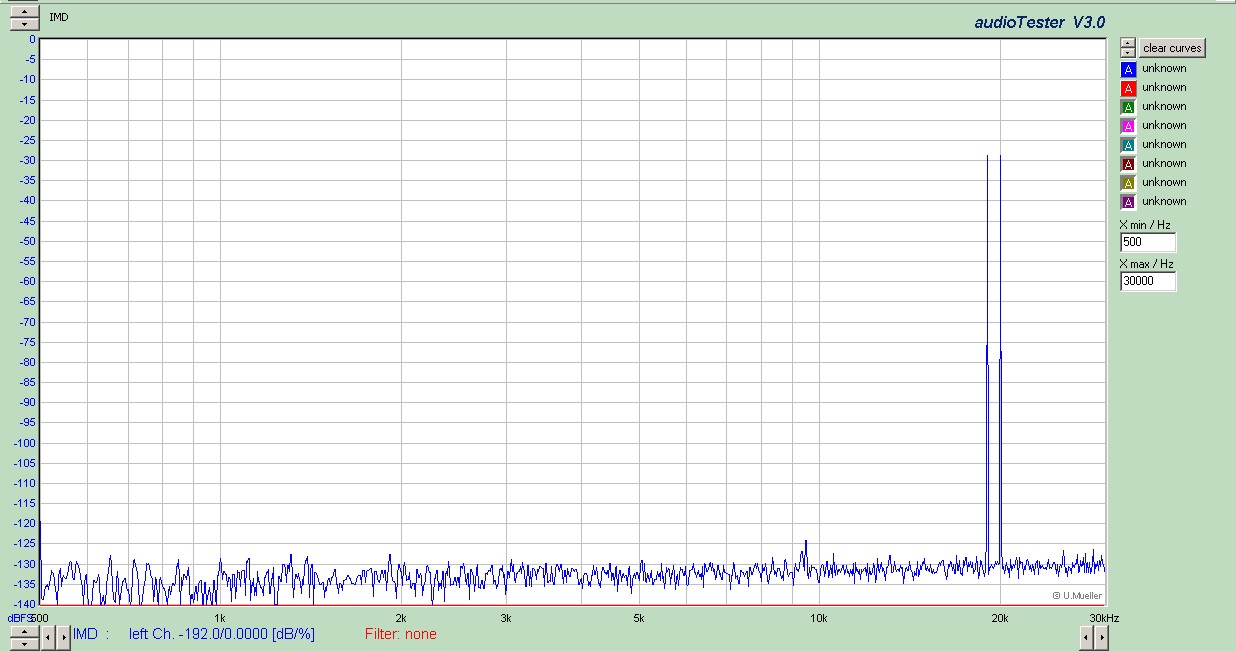The image size is (1236, 651).
Task: Select the olive curve A swatch
Action: click(1128, 183)
